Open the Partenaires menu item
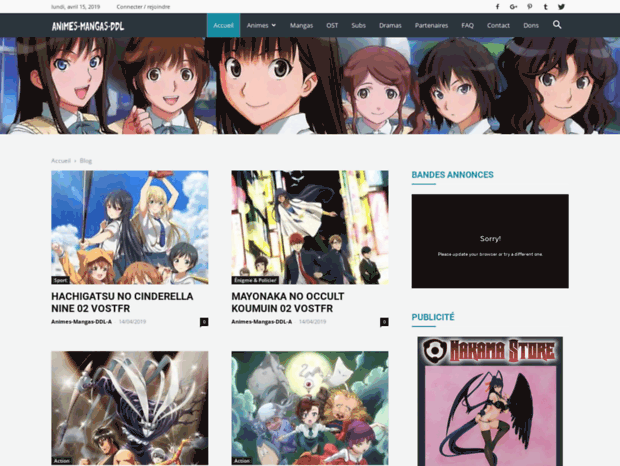Image resolution: width=620 pixels, height=466 pixels. coord(431,25)
